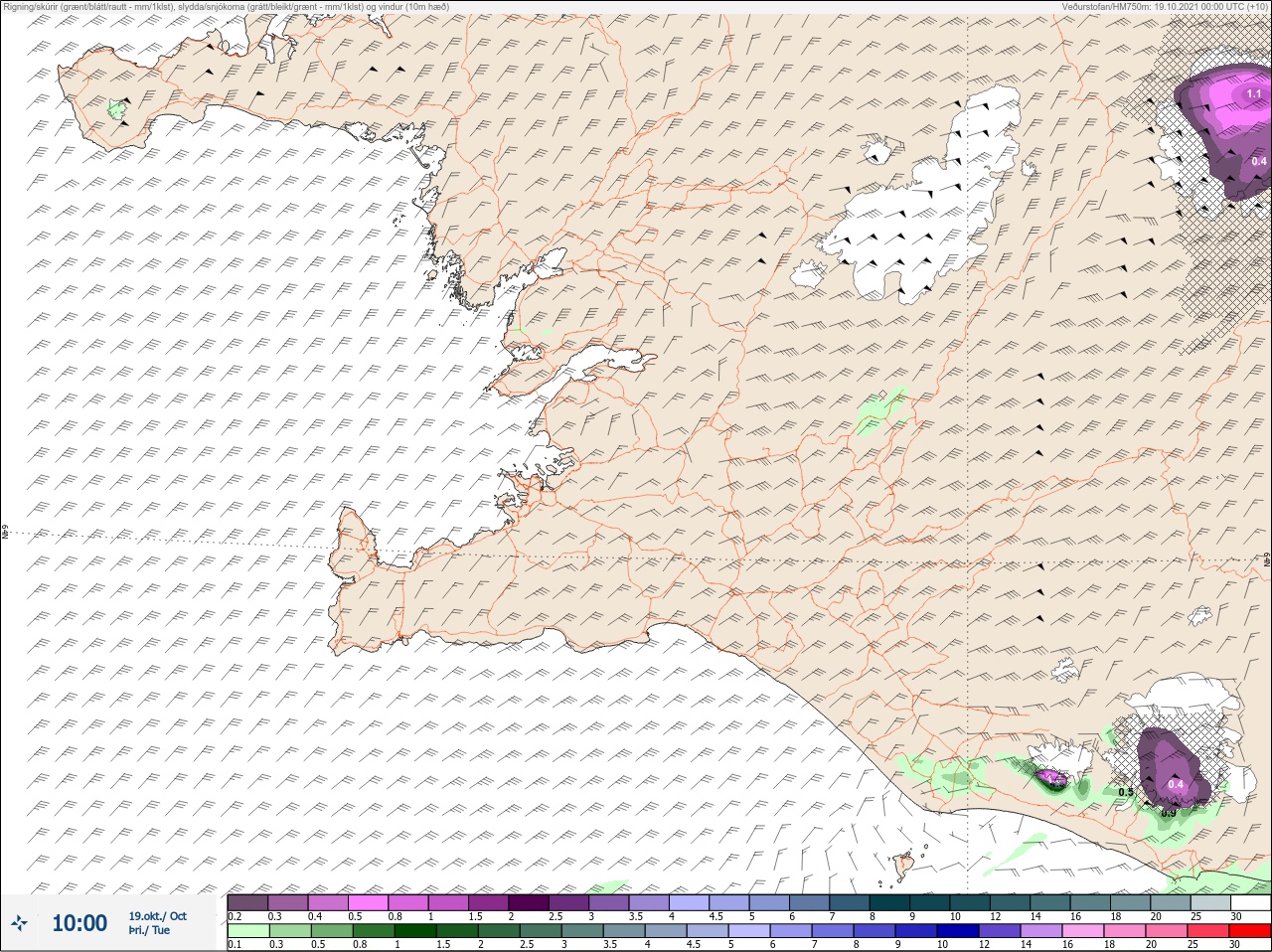Click the small green rain patch on the northwestern peninsula

pyautogui.click(x=117, y=109)
